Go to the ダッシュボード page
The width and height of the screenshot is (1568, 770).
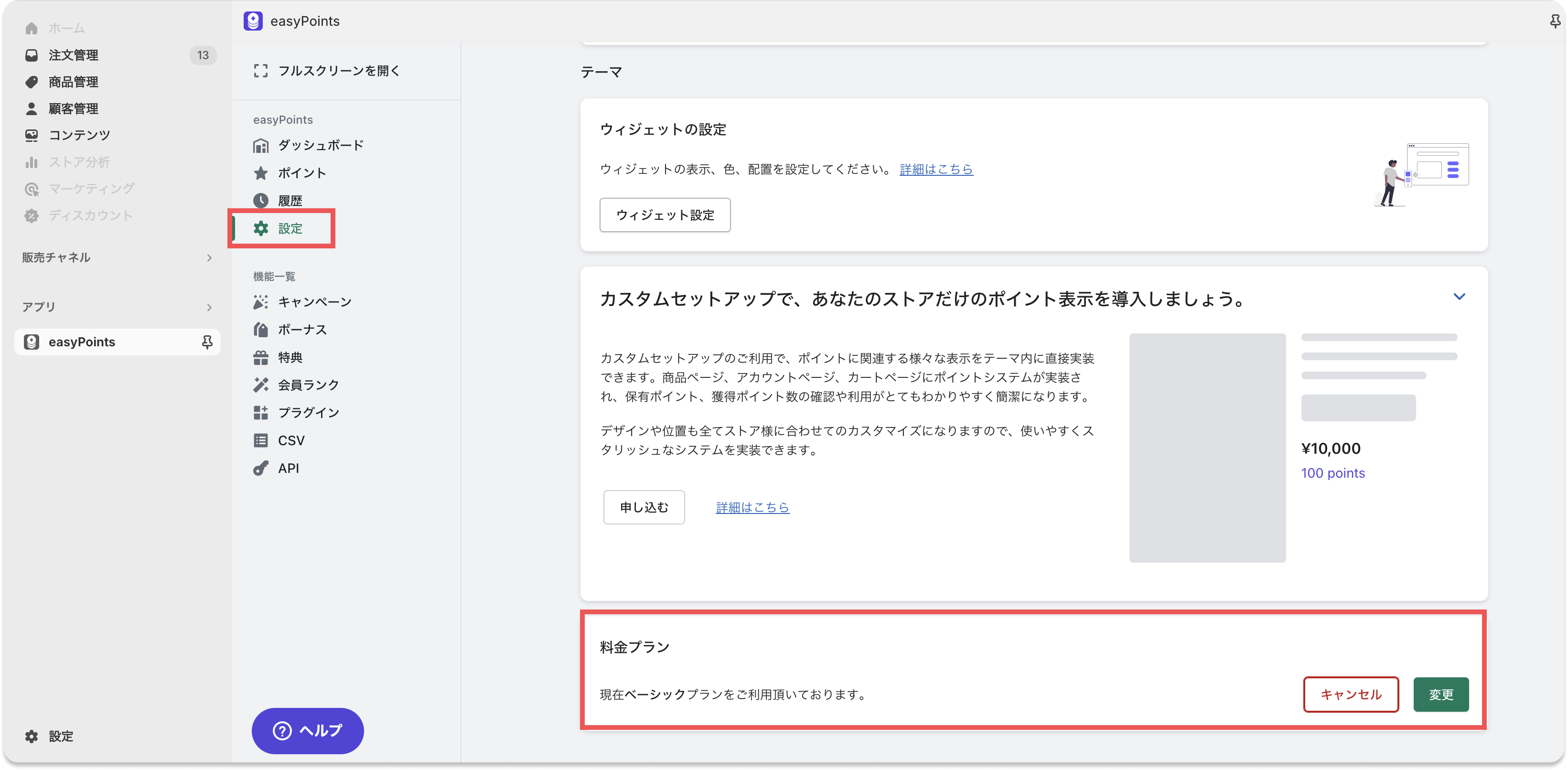pos(320,146)
